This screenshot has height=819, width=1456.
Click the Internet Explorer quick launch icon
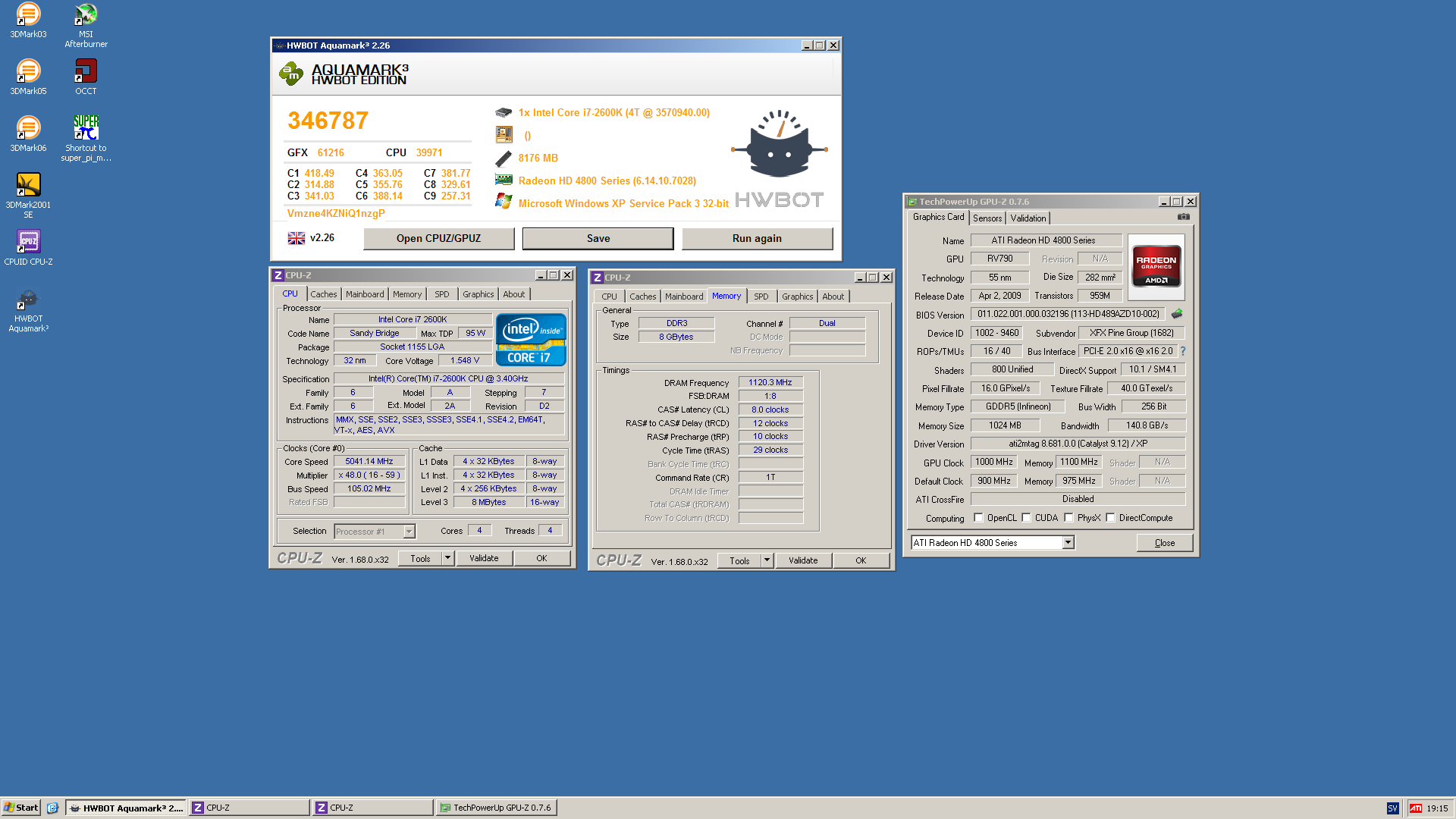[x=52, y=808]
